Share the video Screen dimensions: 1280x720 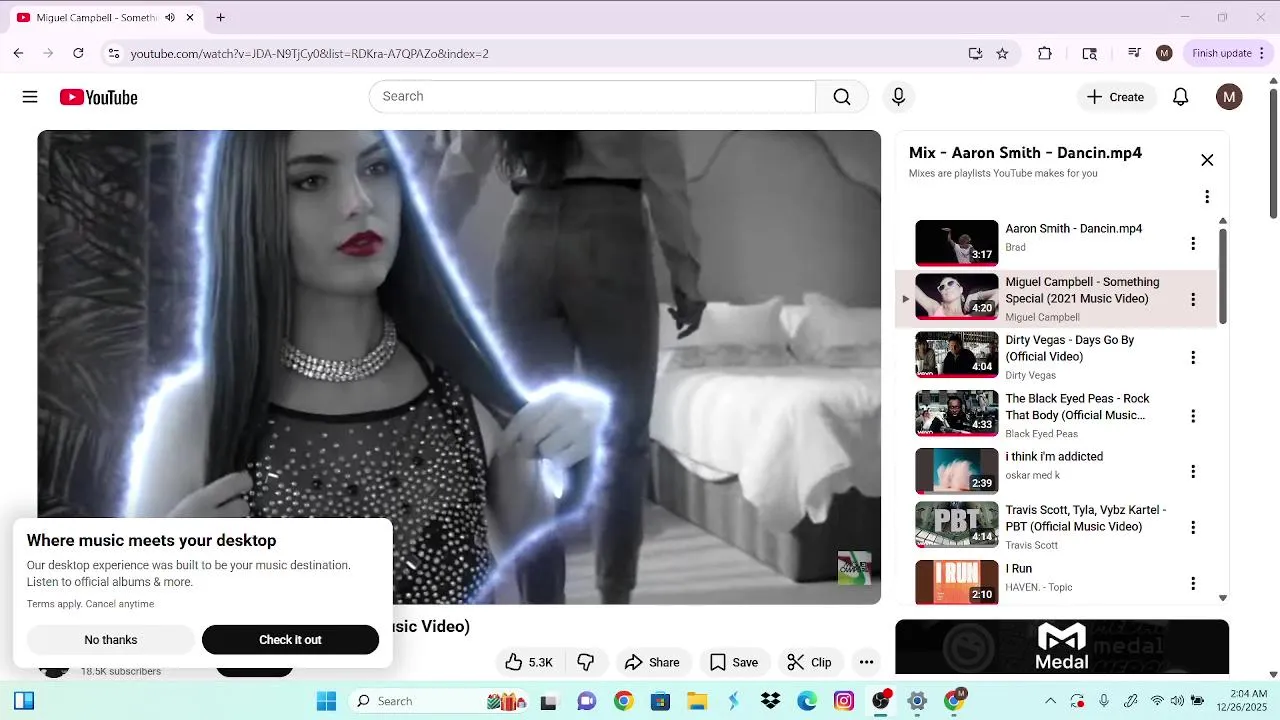point(652,662)
